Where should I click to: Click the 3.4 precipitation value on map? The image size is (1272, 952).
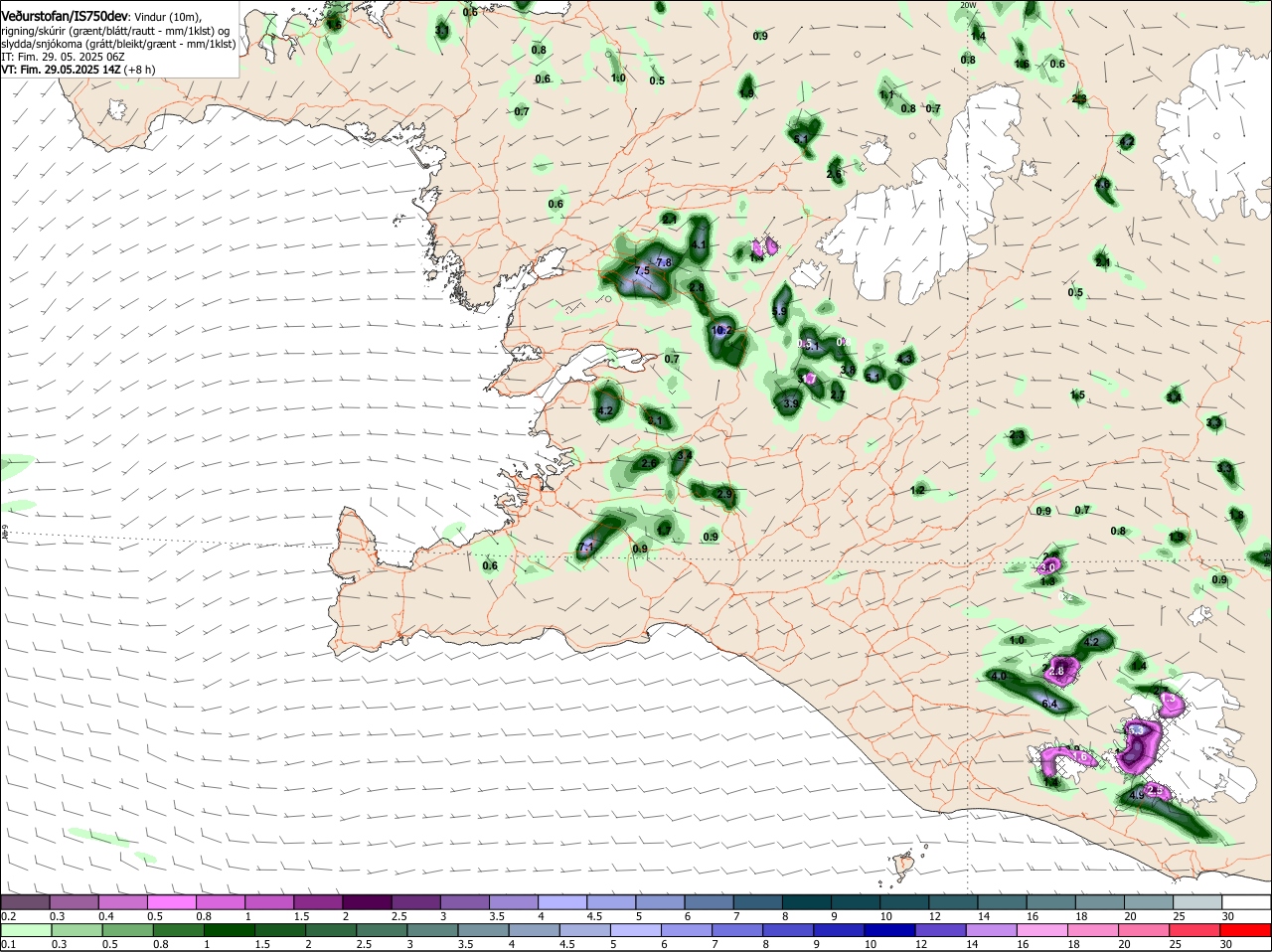click(x=684, y=455)
